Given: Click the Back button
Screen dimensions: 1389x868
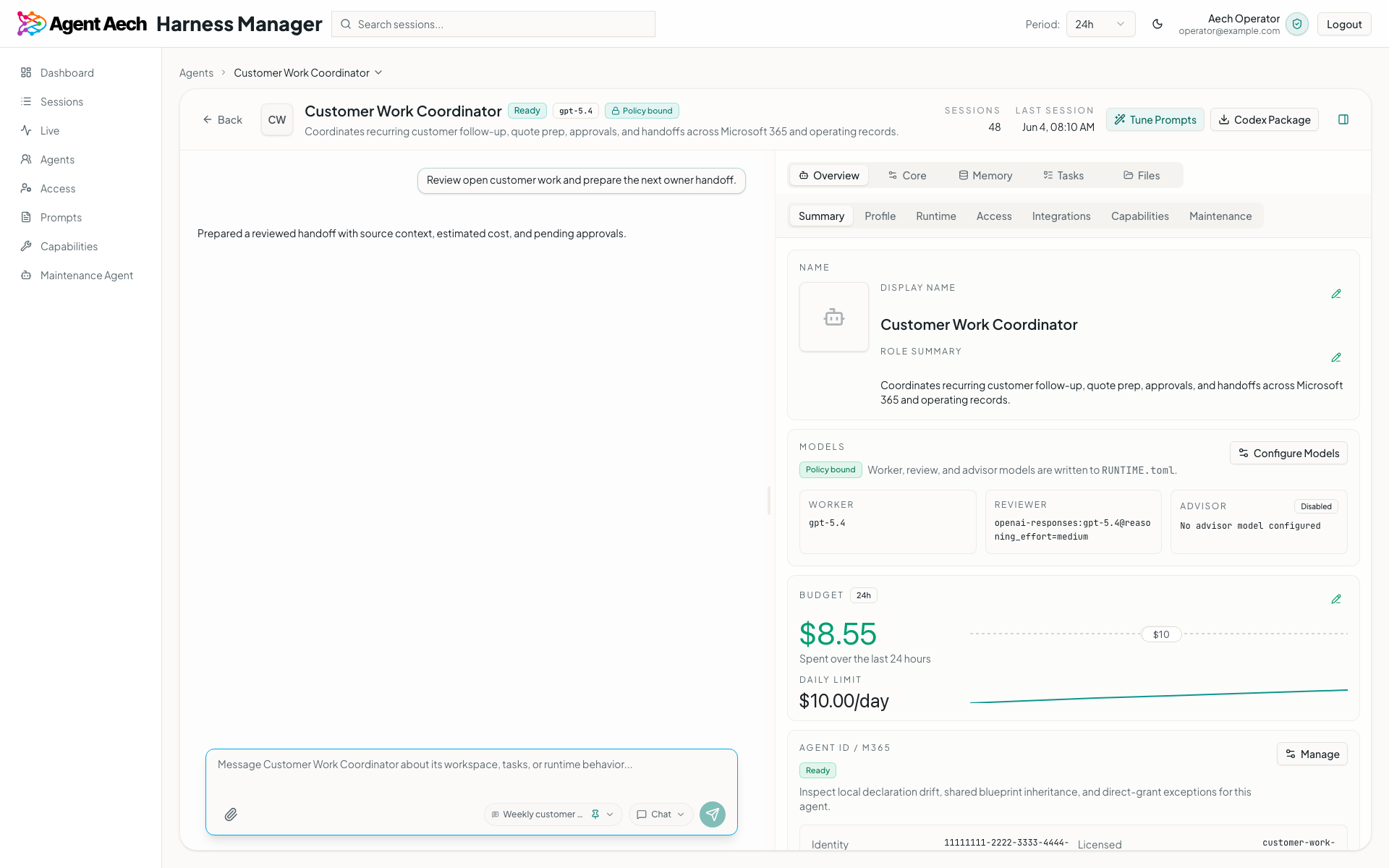Looking at the screenshot, I should [x=222, y=119].
